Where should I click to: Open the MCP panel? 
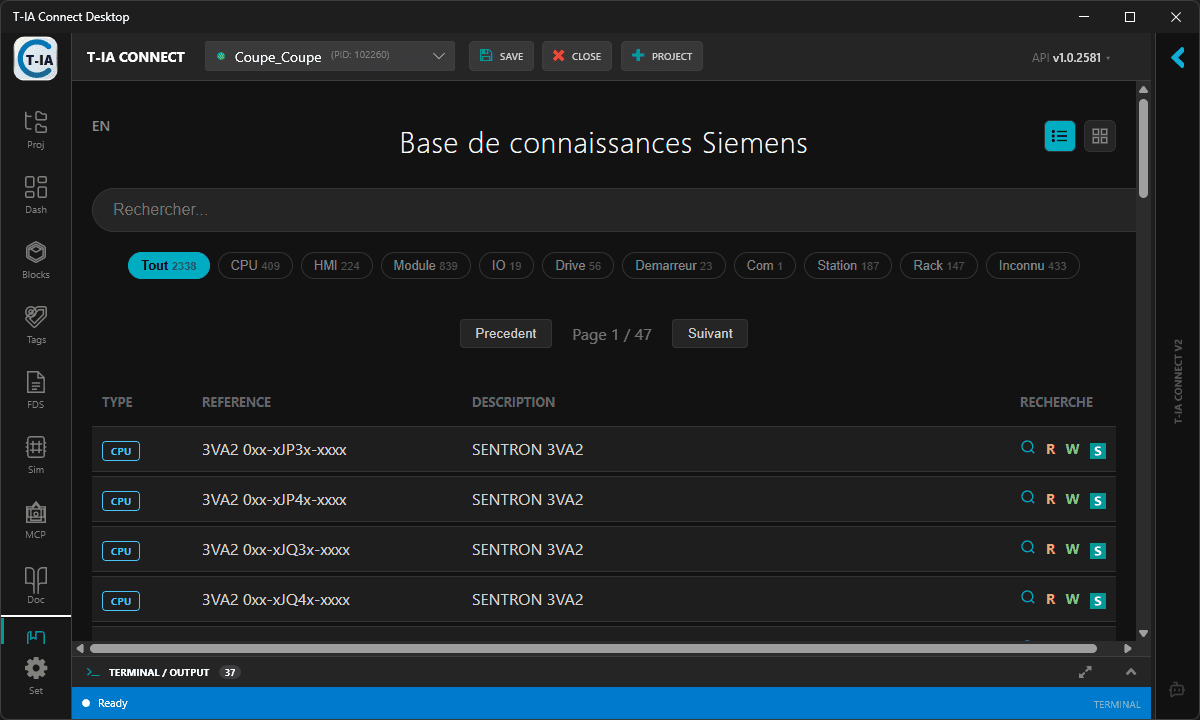click(x=35, y=519)
